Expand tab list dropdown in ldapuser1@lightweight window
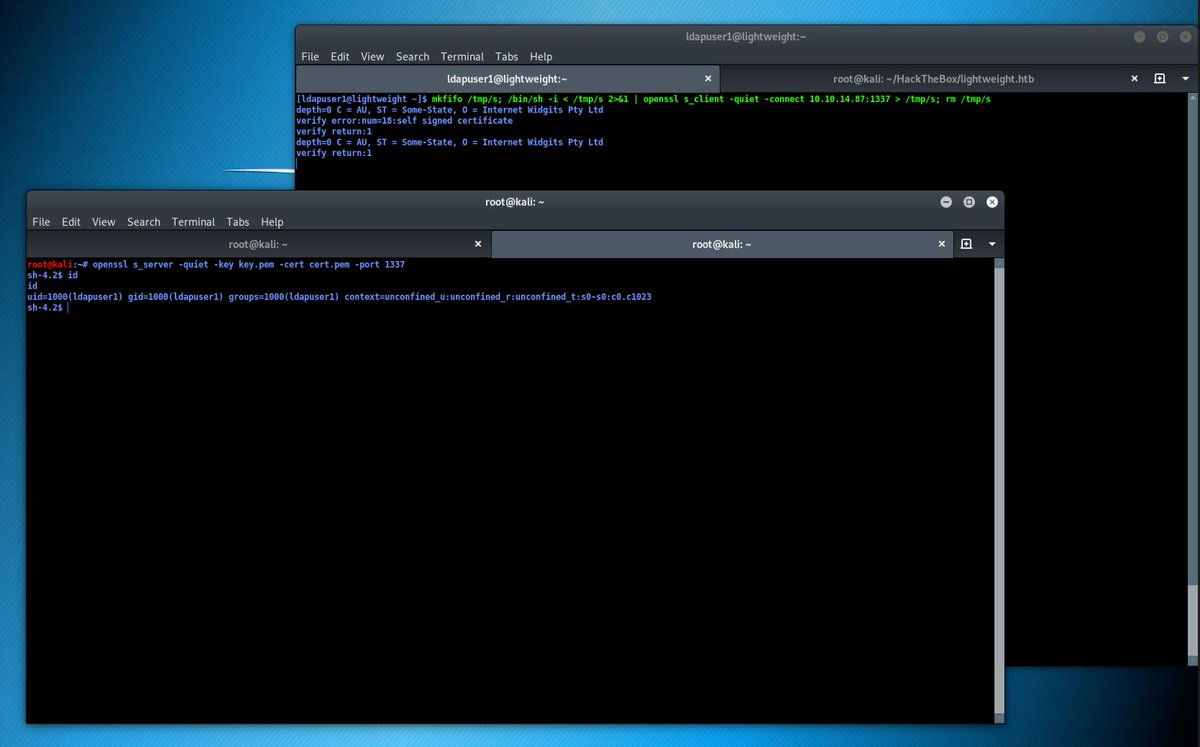 [x=1185, y=78]
